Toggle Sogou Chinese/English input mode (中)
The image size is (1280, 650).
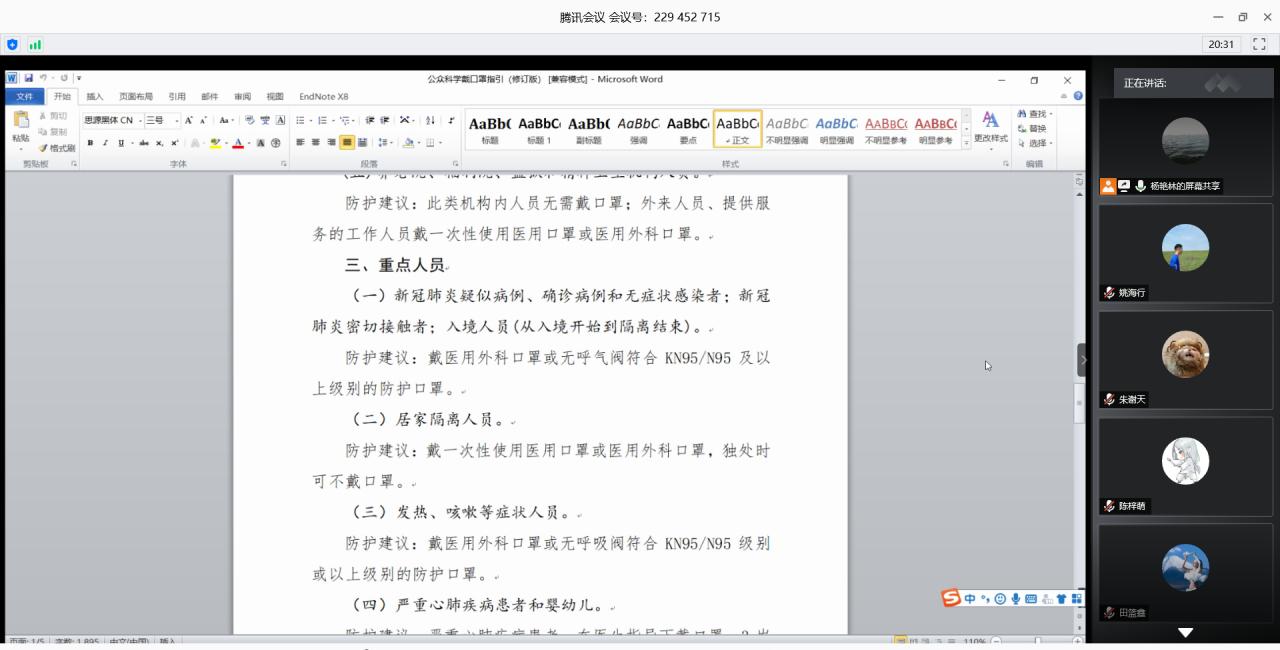click(970, 598)
